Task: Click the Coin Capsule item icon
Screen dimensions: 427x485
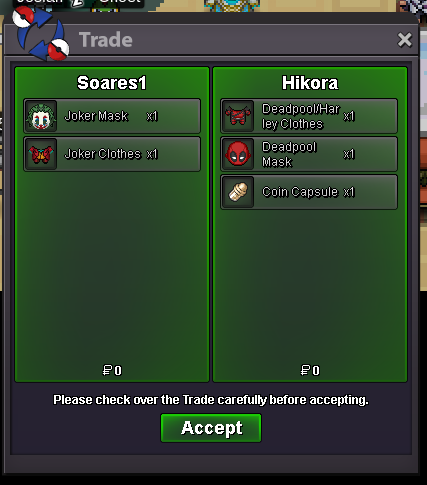Action: 238,192
